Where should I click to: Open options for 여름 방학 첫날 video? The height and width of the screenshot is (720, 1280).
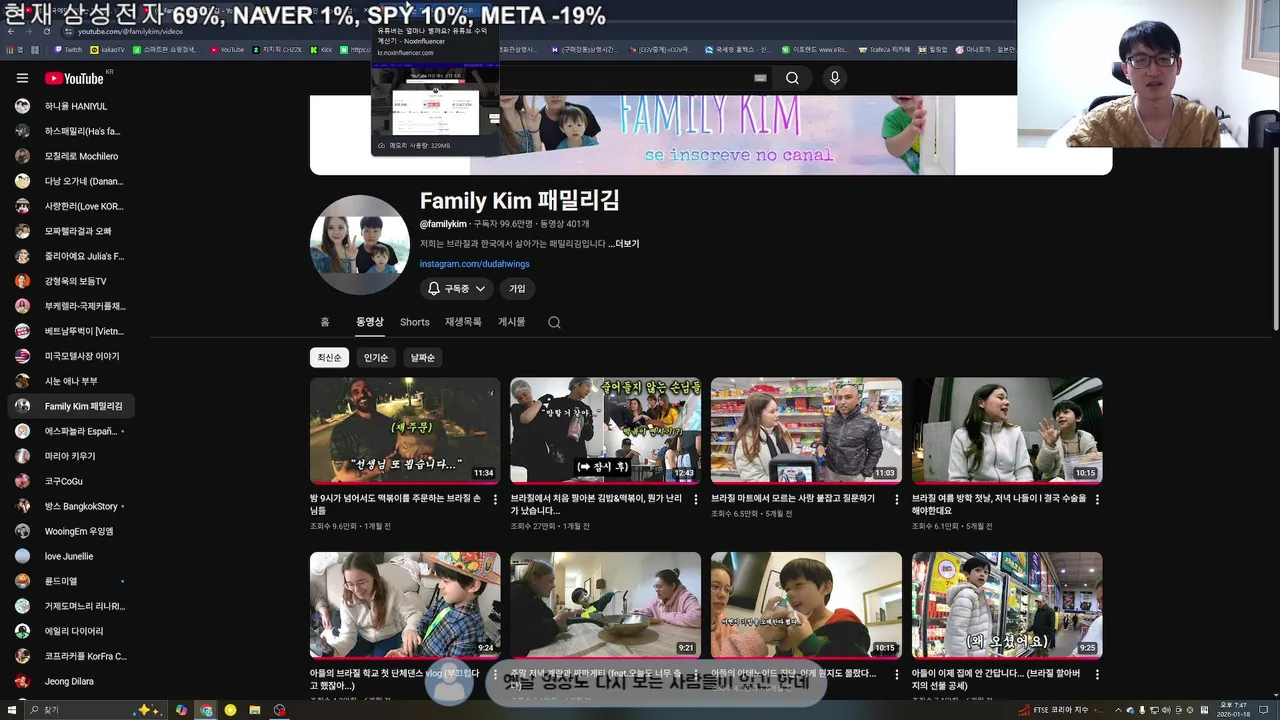pos(1097,499)
